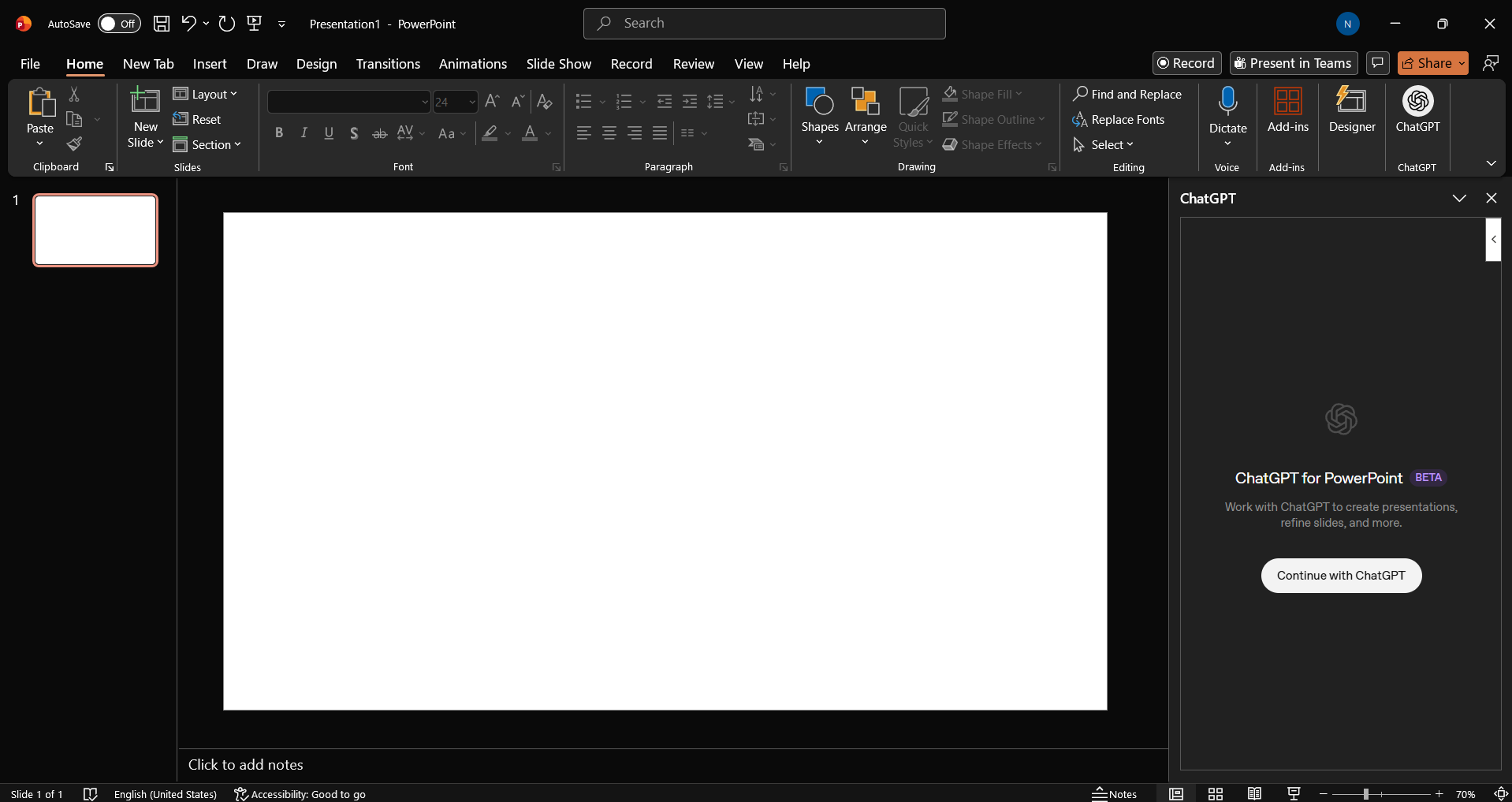
Task: Open the Section dropdown
Action: point(207,144)
